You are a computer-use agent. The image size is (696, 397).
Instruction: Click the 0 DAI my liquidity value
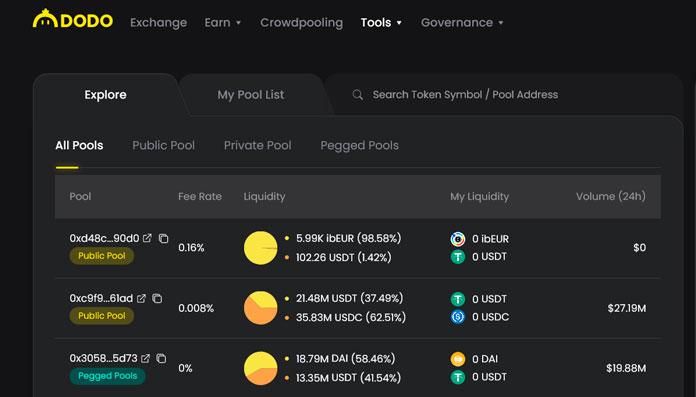[x=485, y=359]
